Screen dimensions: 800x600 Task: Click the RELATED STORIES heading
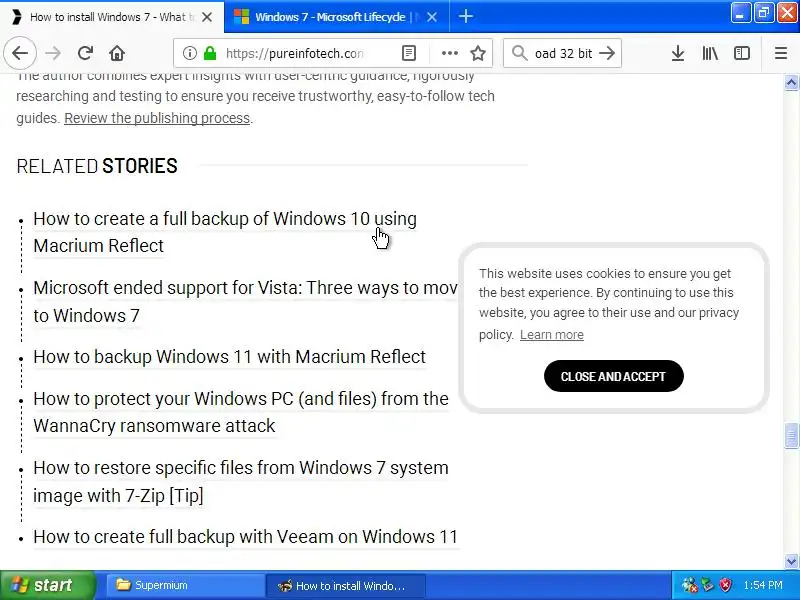pyautogui.click(x=97, y=166)
